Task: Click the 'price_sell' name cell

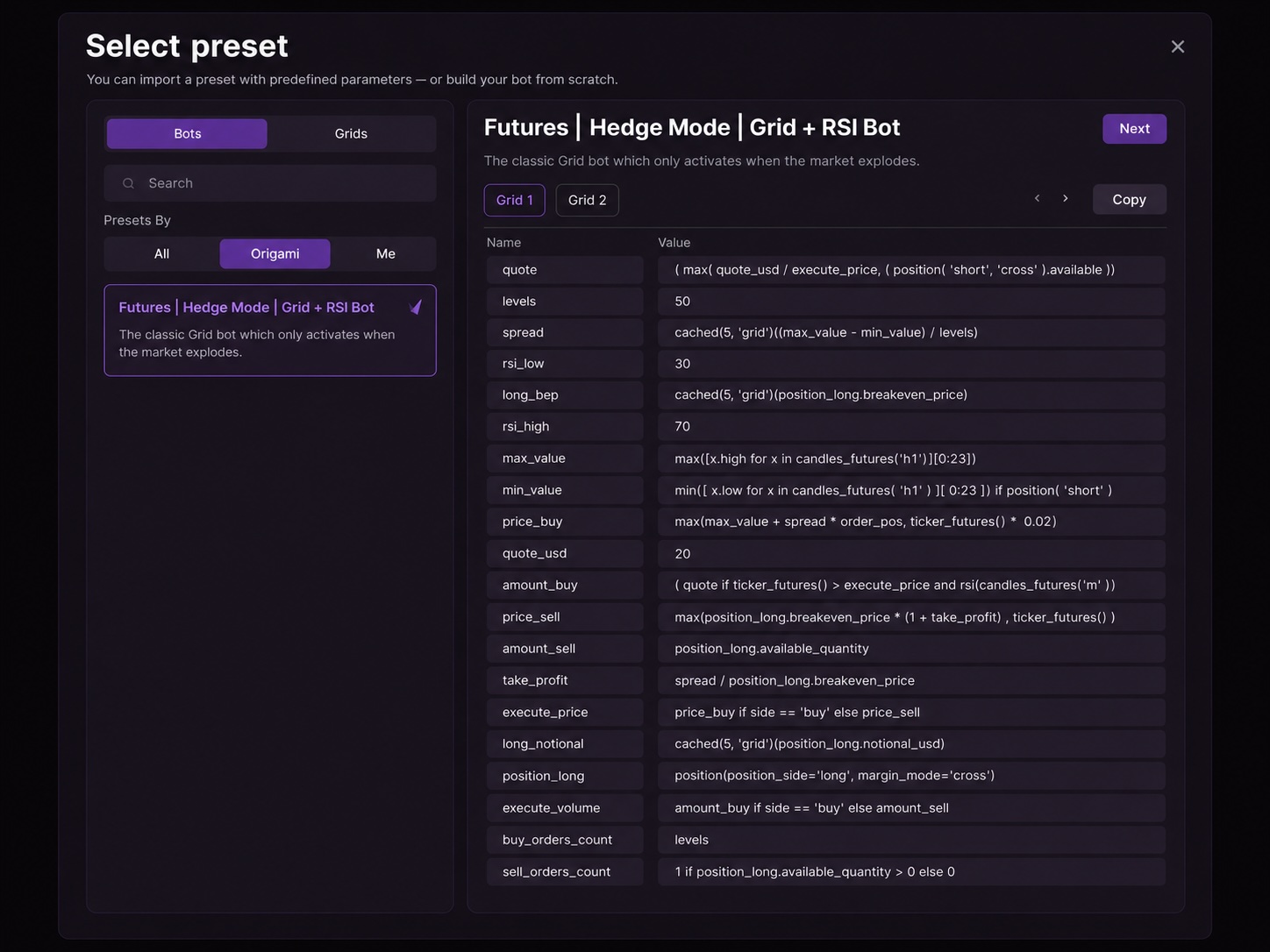Action: [565, 617]
